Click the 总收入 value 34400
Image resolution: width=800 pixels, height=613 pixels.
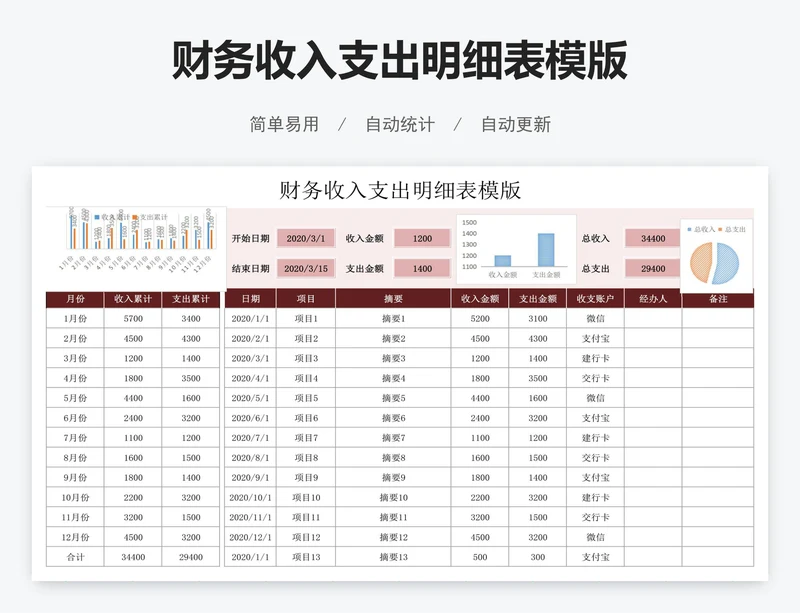click(653, 238)
